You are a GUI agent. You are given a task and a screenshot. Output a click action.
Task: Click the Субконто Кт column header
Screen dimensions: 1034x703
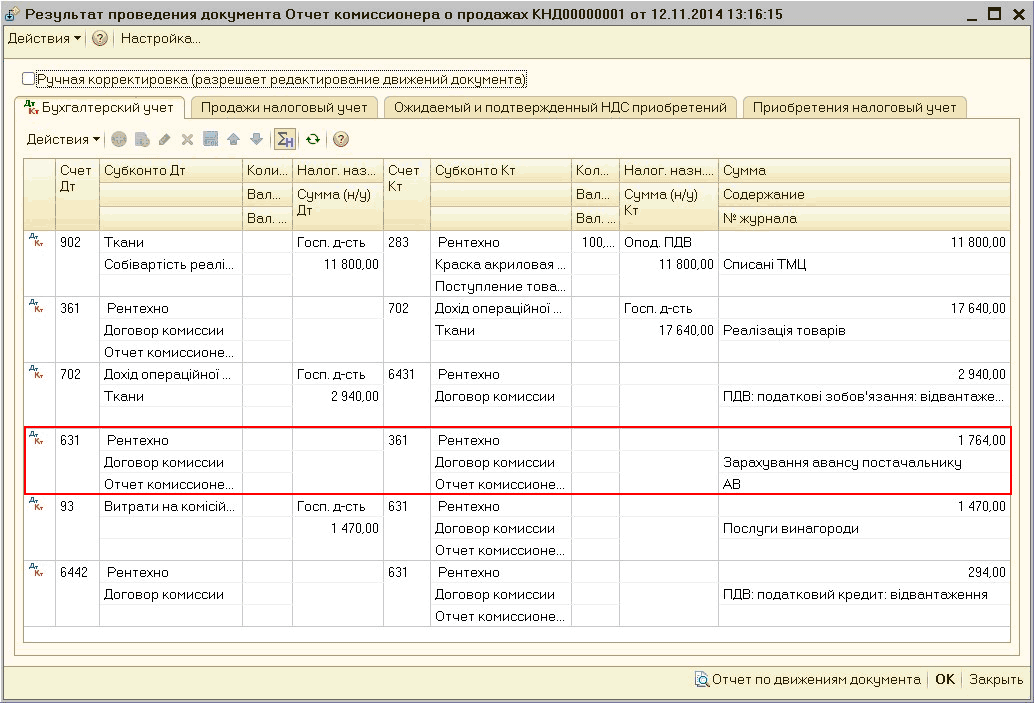click(501, 170)
